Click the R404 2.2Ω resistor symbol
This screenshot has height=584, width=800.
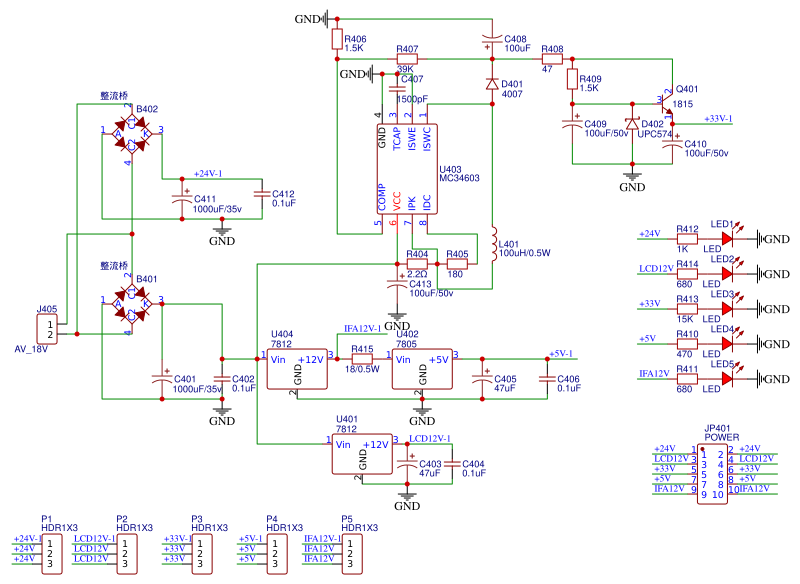pyautogui.click(x=417, y=264)
